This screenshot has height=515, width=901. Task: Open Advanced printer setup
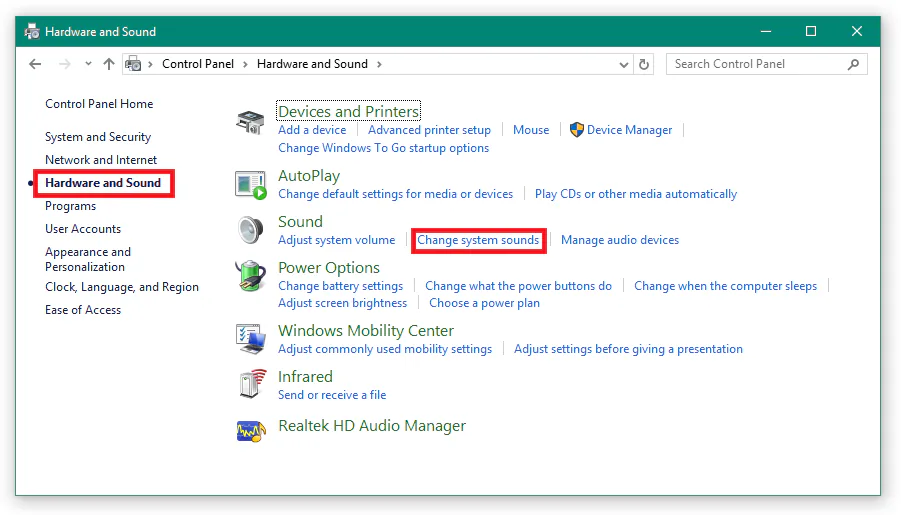[x=429, y=130]
